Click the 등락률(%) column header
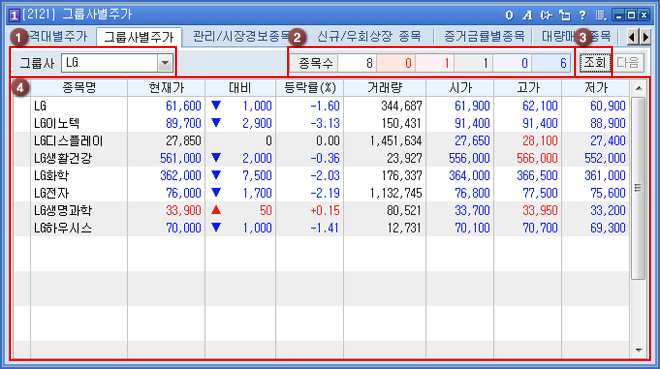660x369 pixels. coord(310,88)
